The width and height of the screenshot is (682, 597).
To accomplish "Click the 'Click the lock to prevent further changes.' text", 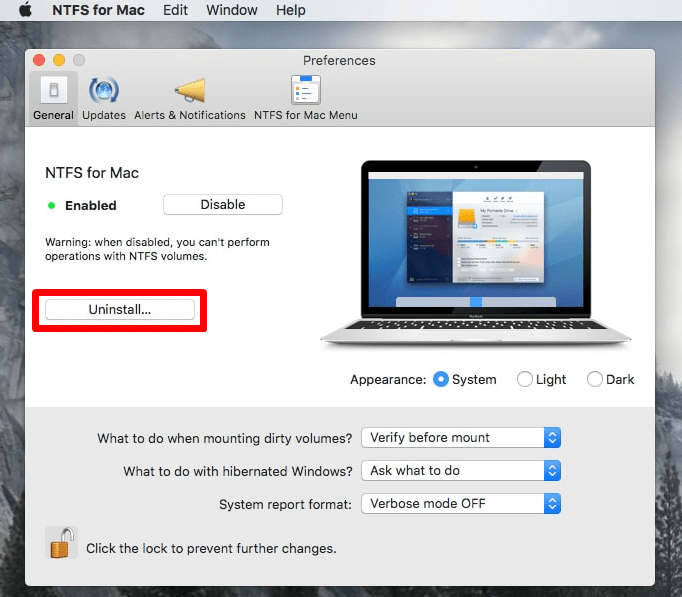I will coord(211,548).
